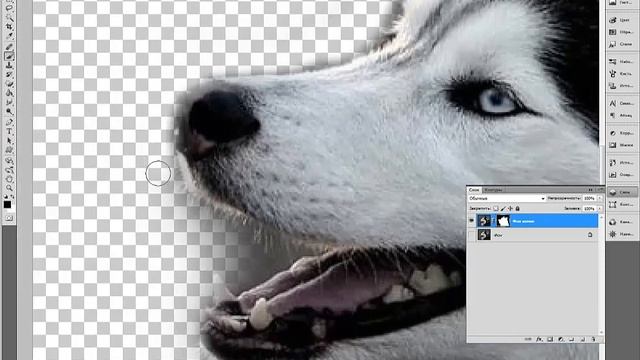Viewport: 640px width, 360px height.
Task: Click the Add Layer Mask button
Action: pyautogui.click(x=550, y=339)
